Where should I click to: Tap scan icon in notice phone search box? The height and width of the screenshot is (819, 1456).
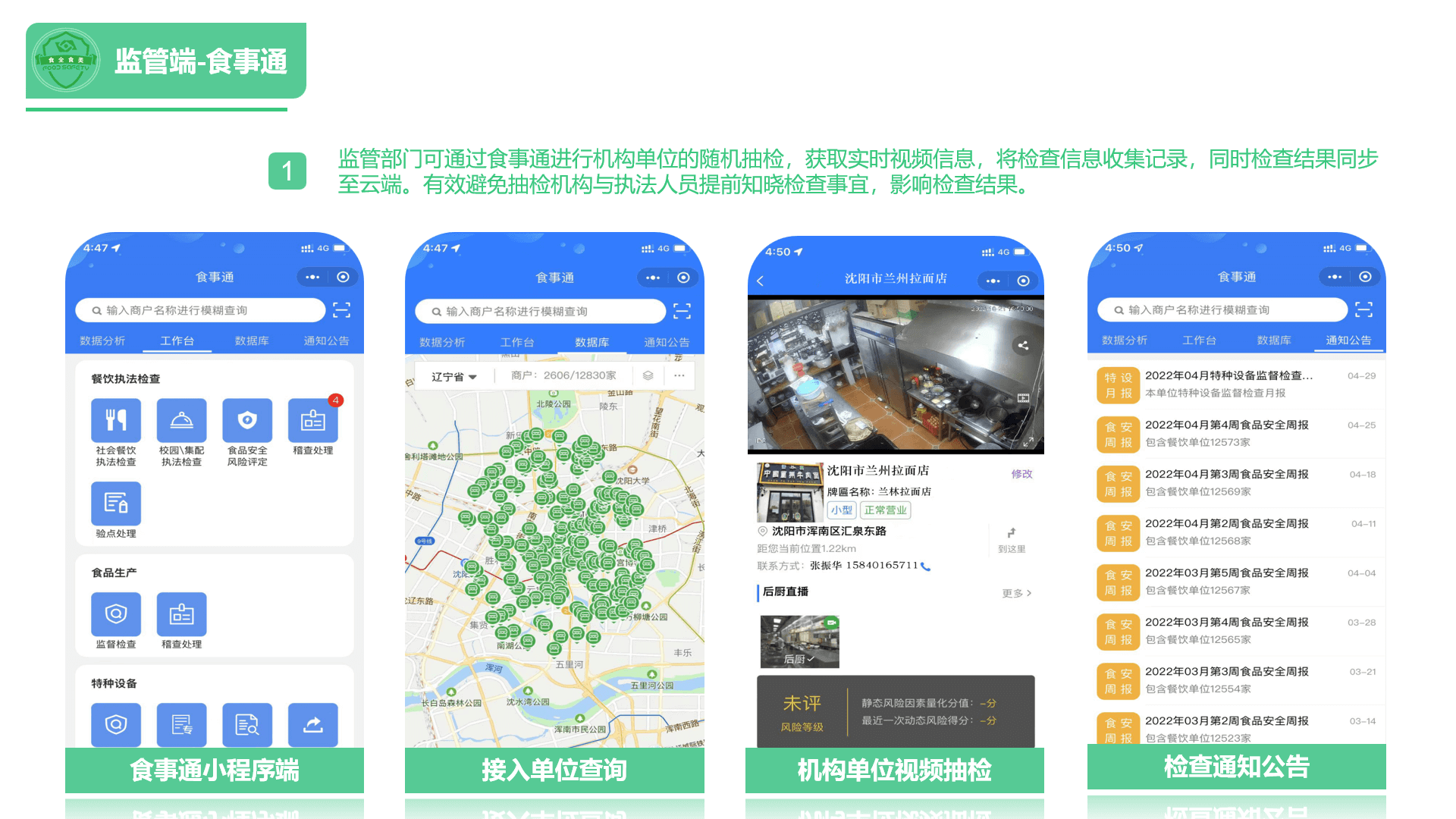pyautogui.click(x=1364, y=309)
